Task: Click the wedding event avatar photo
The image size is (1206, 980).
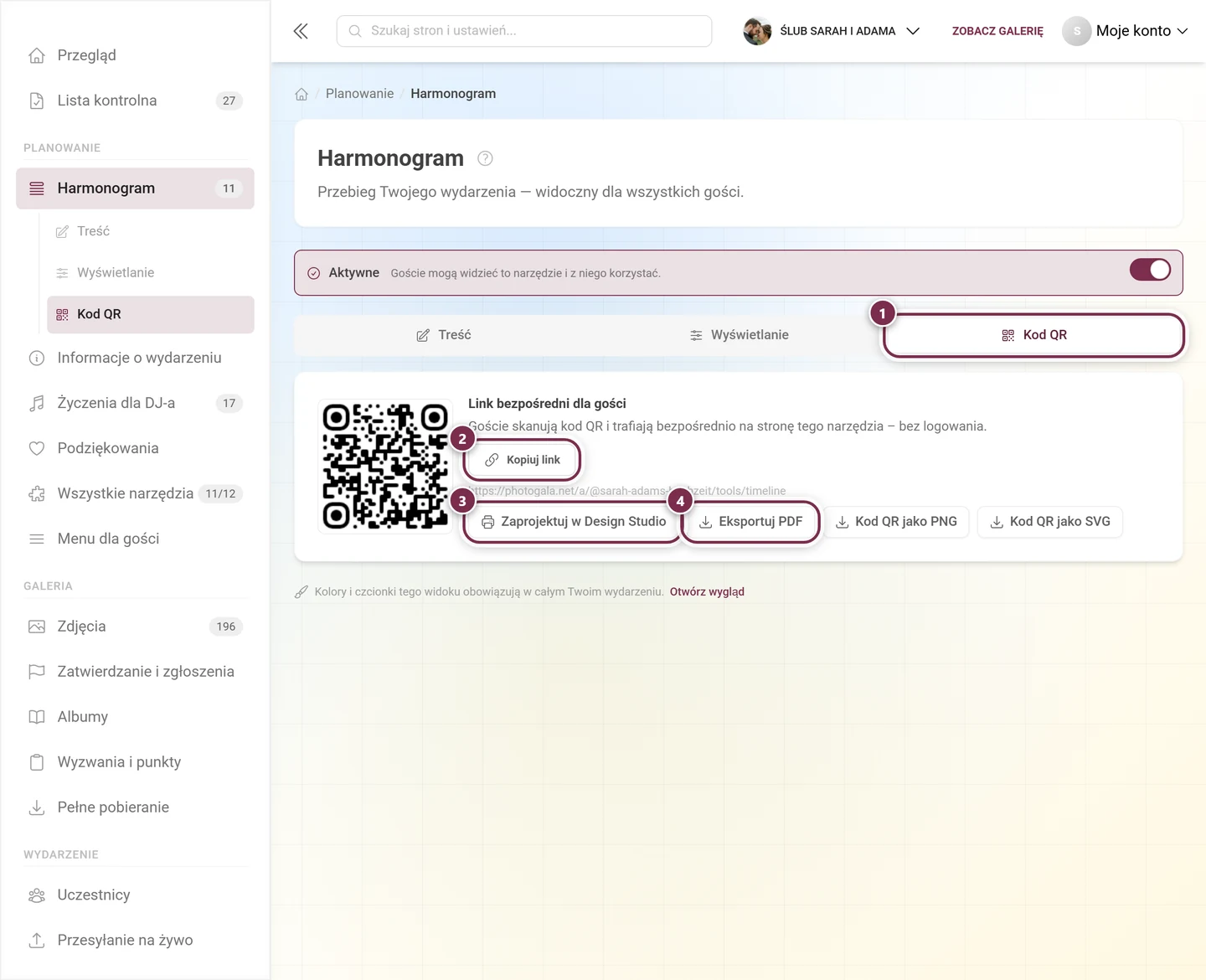Action: [x=757, y=31]
